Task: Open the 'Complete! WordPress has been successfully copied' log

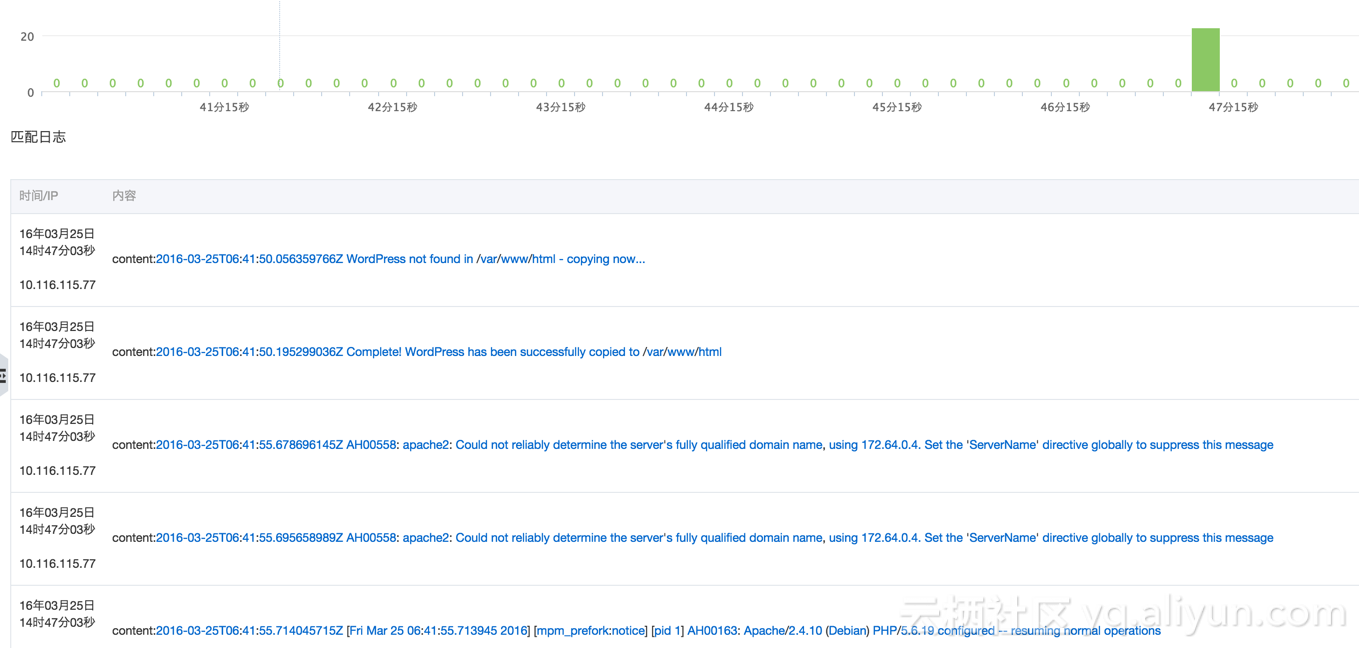Action: pyautogui.click(x=438, y=352)
